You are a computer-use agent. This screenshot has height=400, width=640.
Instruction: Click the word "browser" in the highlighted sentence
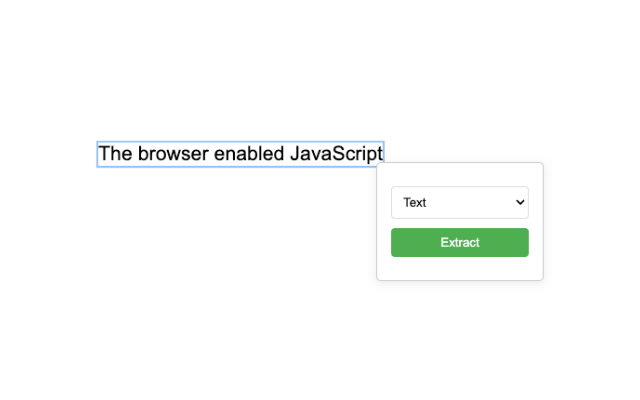pos(172,154)
